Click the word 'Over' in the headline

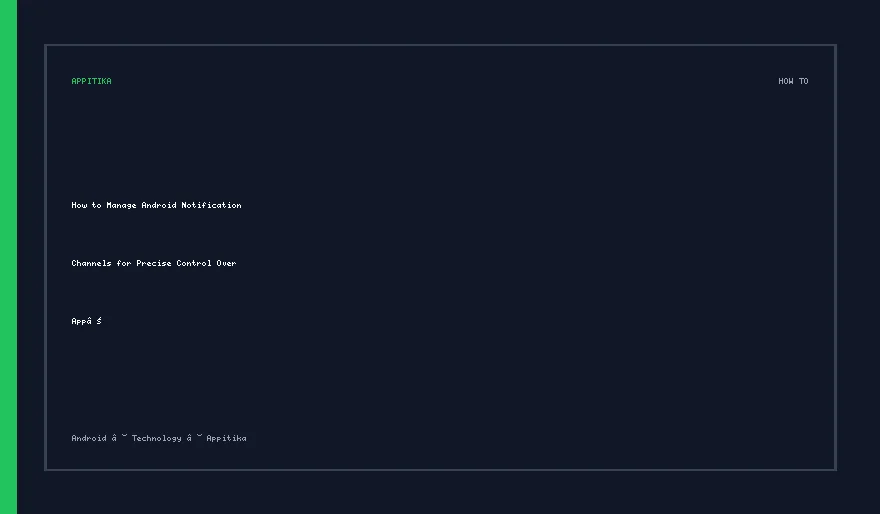point(226,263)
